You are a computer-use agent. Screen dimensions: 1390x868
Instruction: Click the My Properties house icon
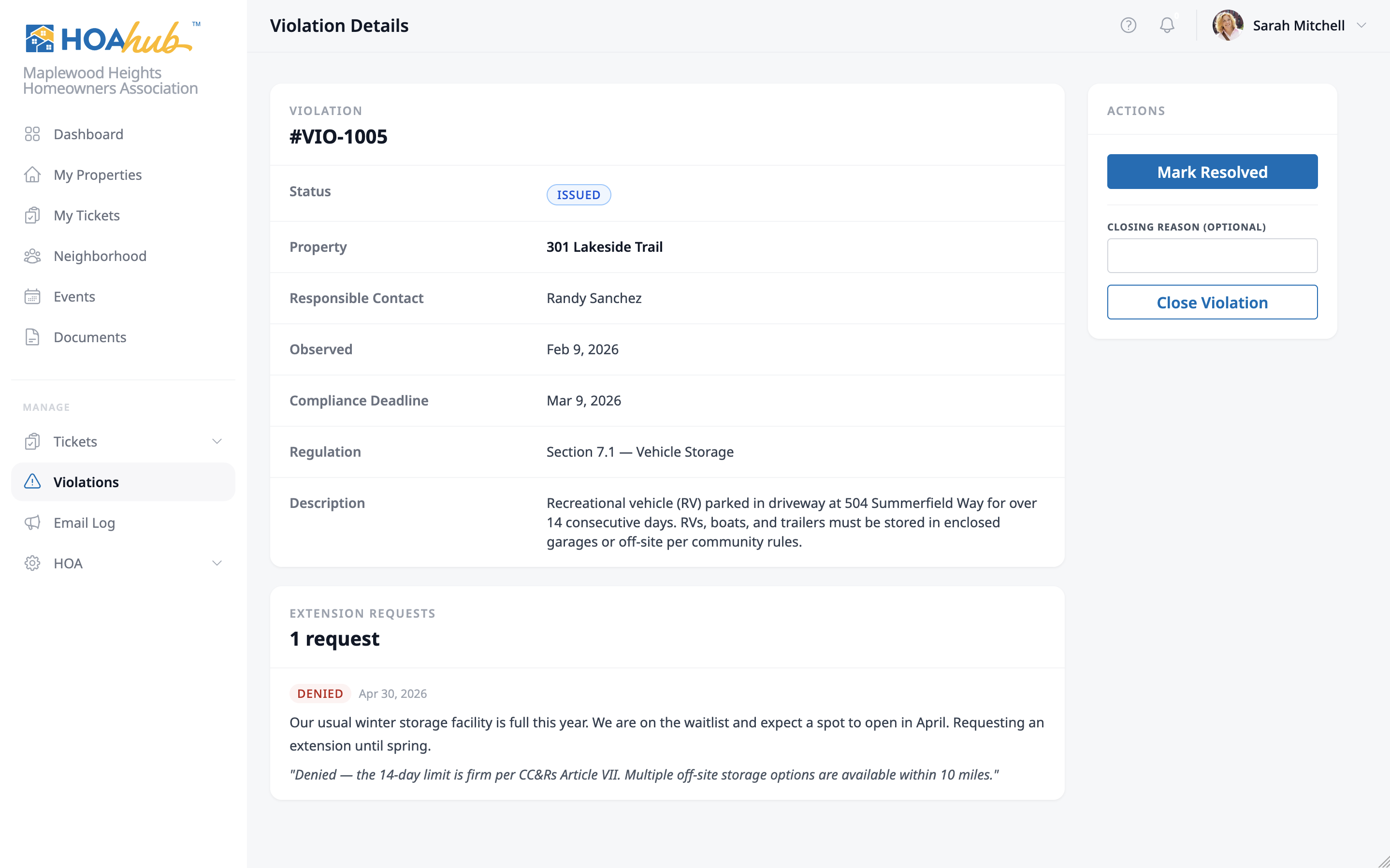tap(32, 174)
